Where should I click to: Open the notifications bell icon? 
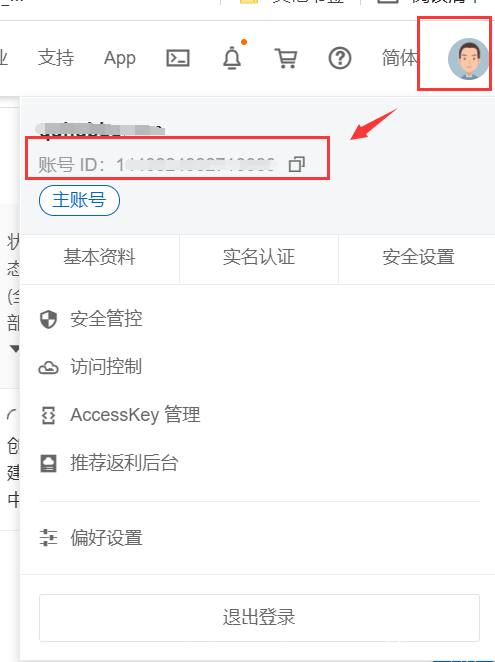(x=232, y=58)
